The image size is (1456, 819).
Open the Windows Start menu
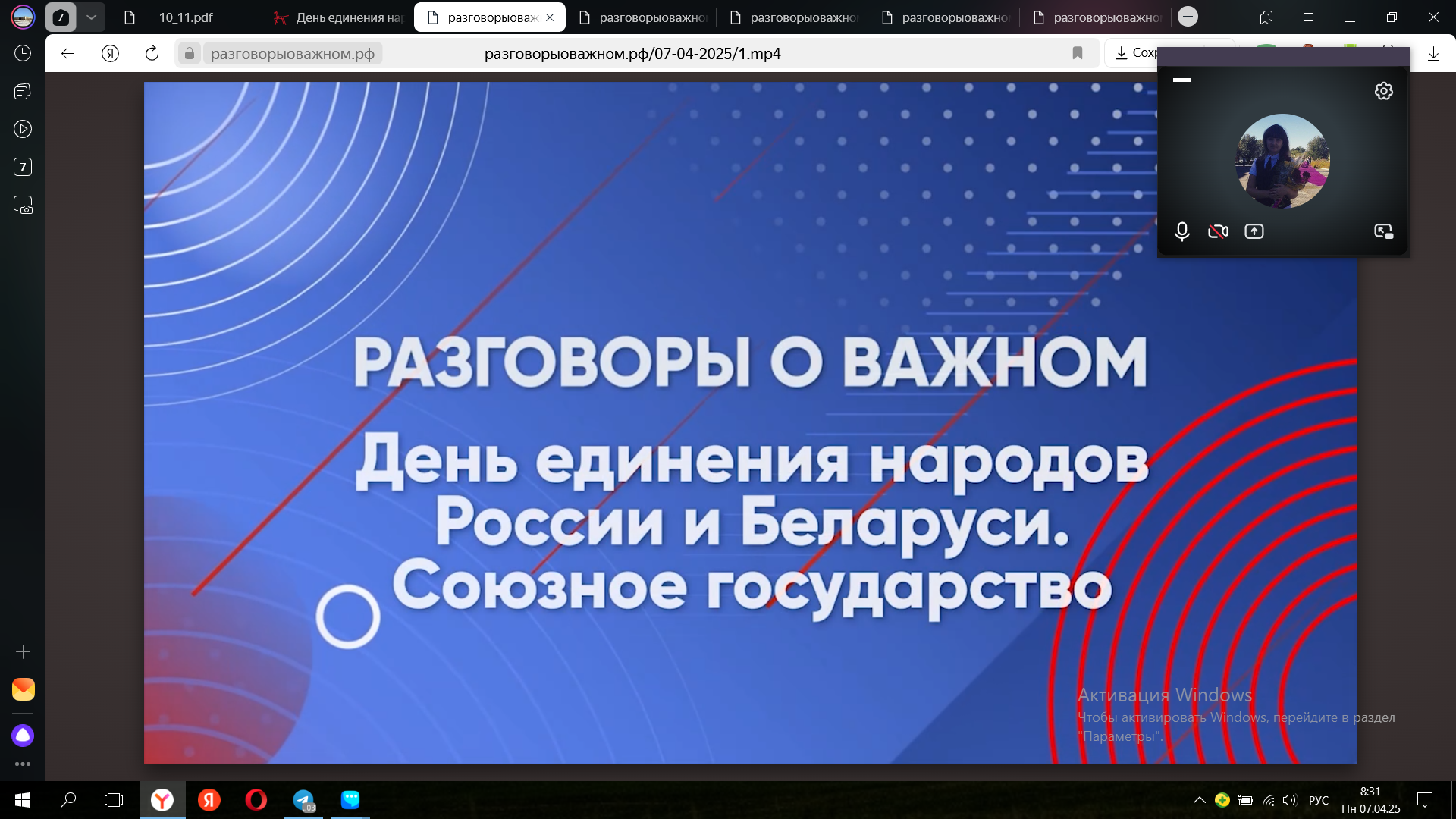[23, 800]
